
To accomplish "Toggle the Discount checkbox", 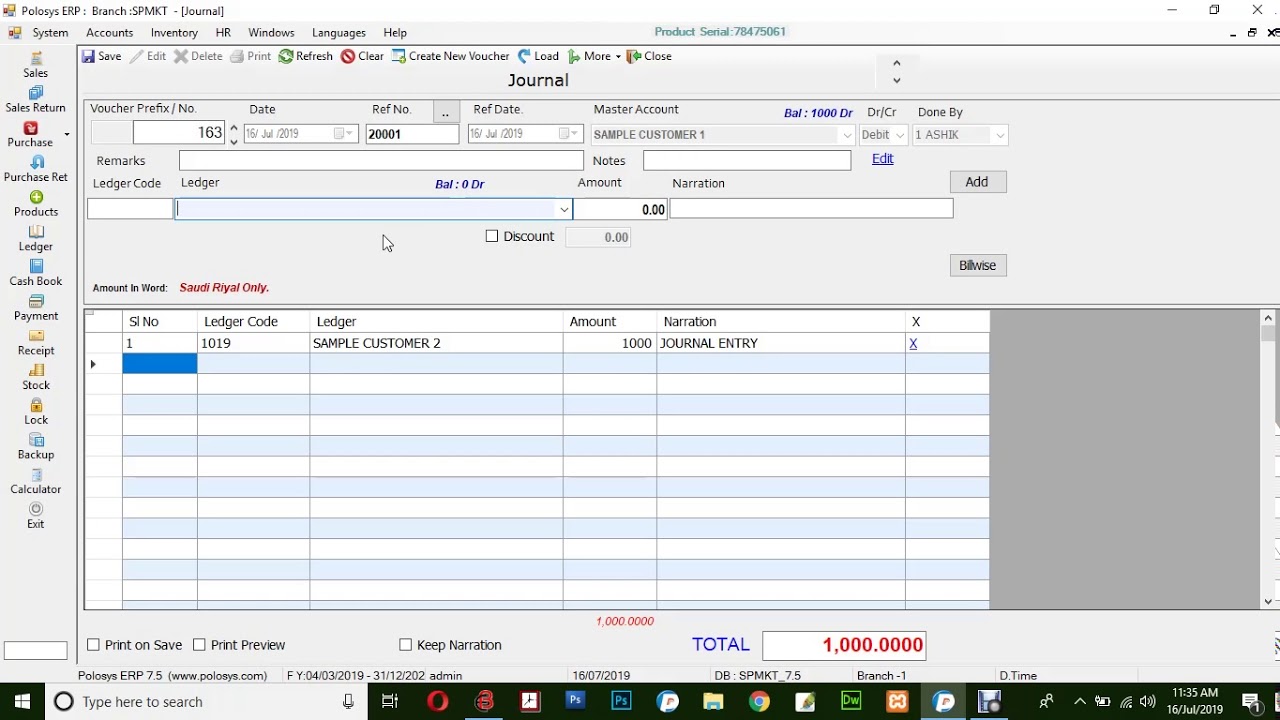I will pos(492,237).
